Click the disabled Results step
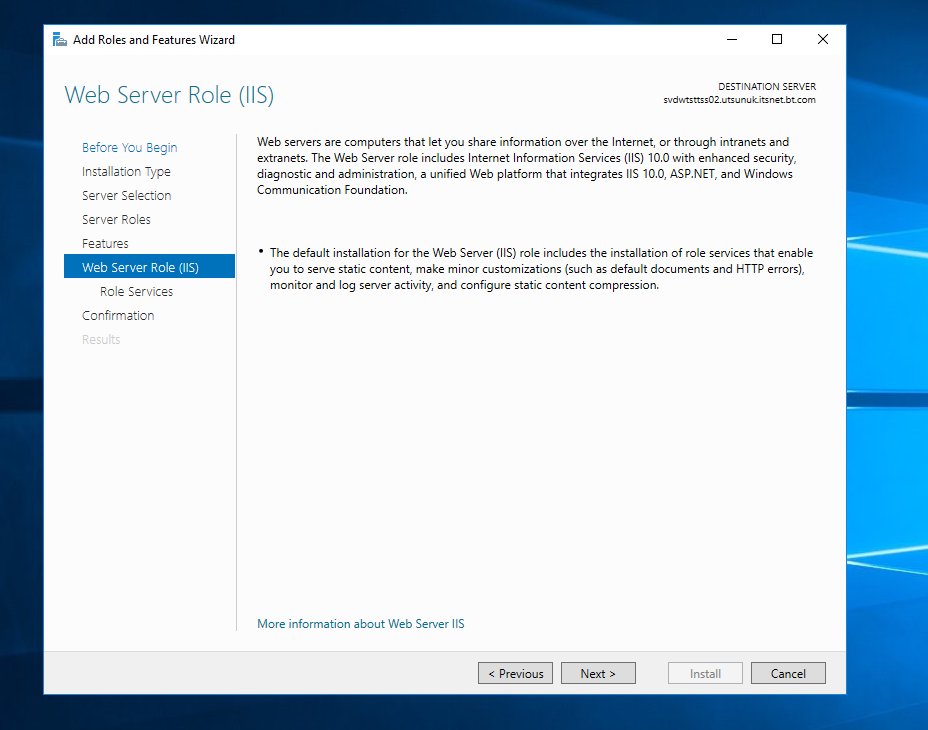Screen dimensions: 928x730 [101, 339]
